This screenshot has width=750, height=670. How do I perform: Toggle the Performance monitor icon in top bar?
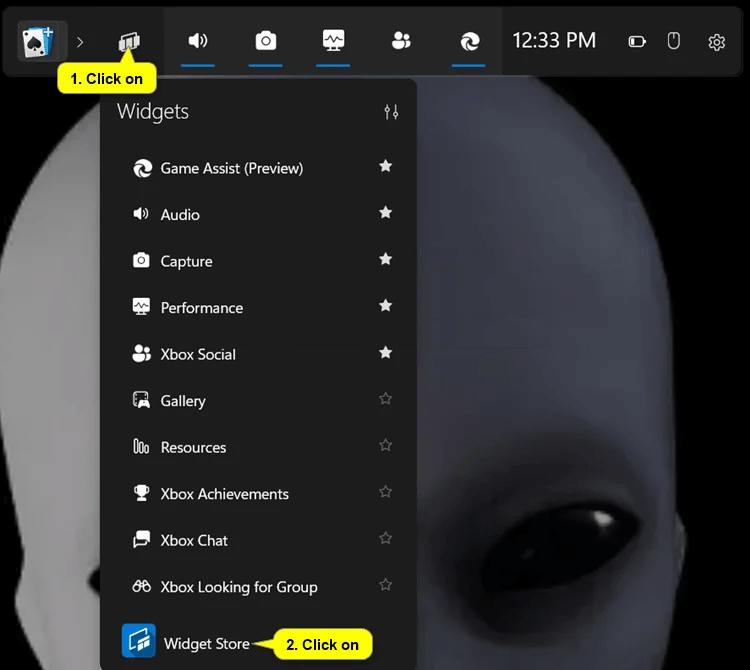tap(333, 41)
